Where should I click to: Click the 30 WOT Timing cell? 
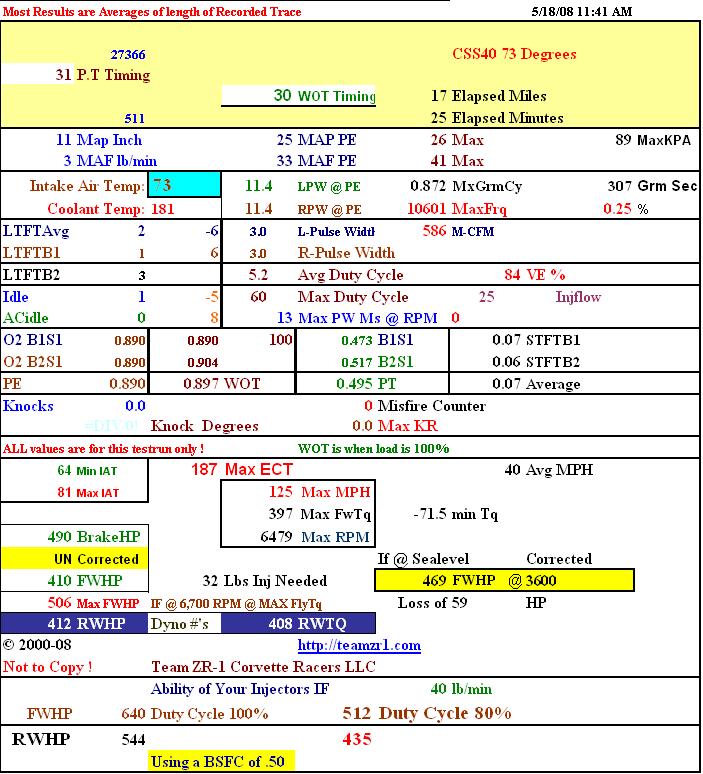(299, 96)
